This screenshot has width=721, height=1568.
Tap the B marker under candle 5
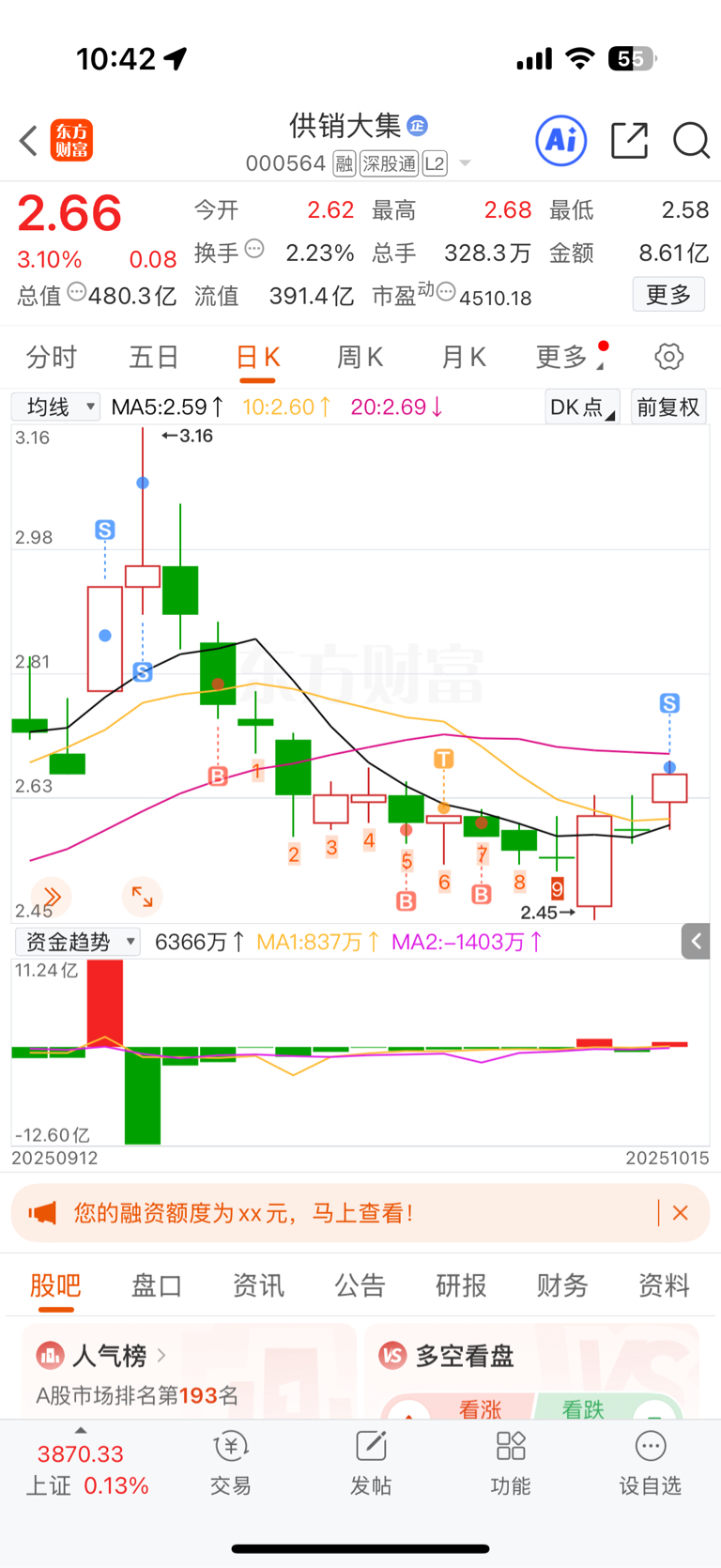click(406, 901)
